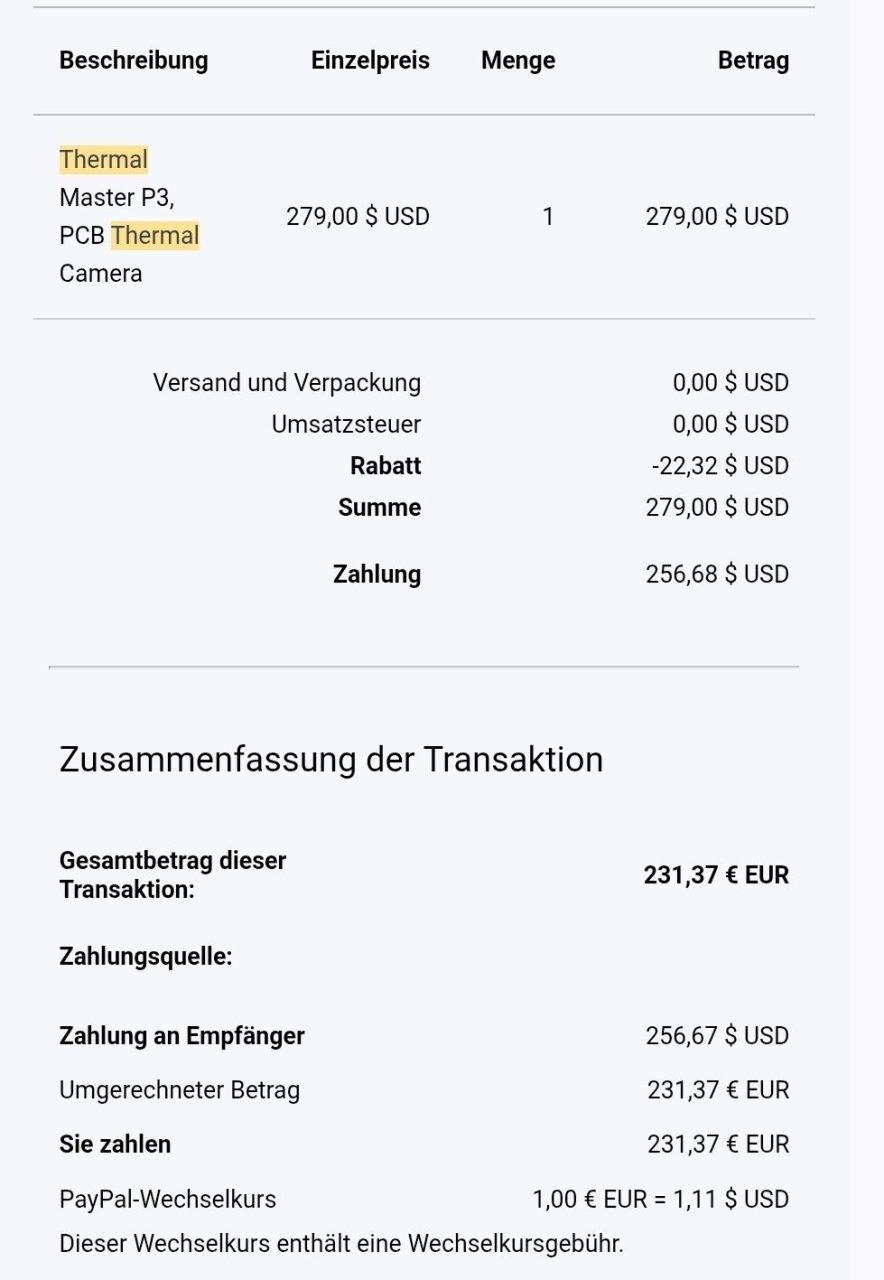Click the bold total 231,37 € EUR
This screenshot has width=884, height=1280.
716,875
